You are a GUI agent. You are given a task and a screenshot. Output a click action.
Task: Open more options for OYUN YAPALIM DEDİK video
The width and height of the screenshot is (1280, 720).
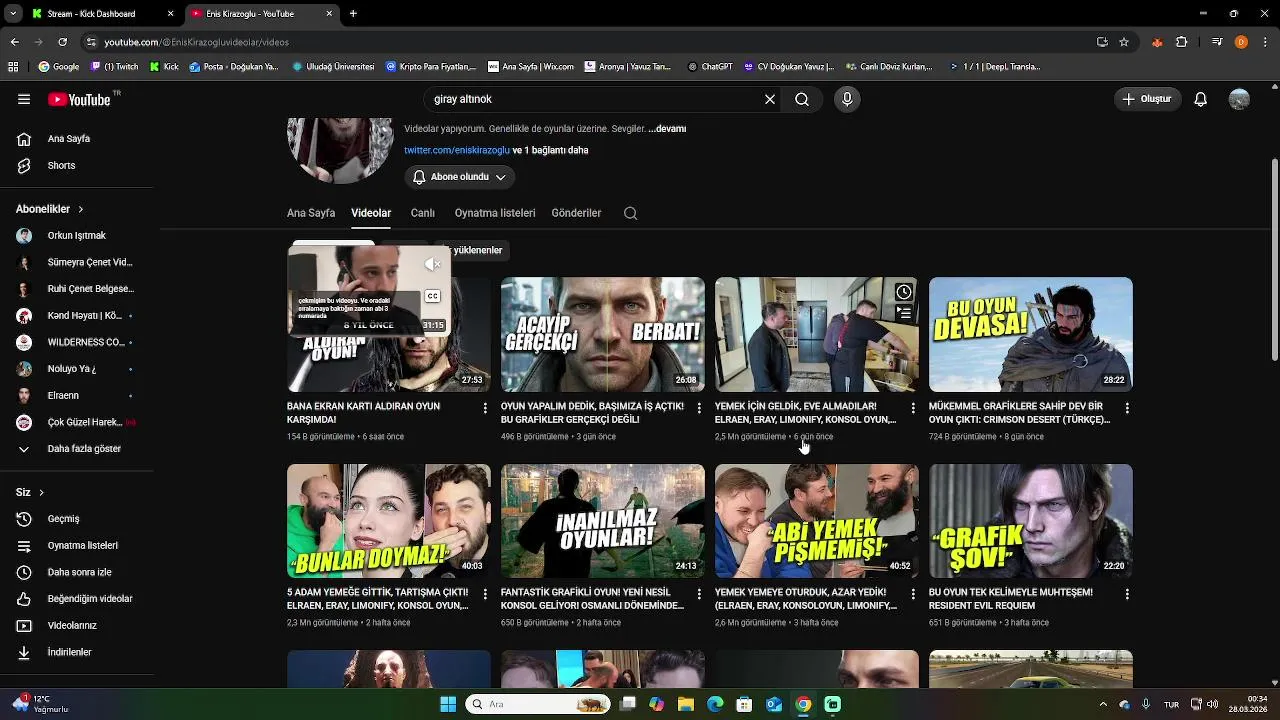pos(699,408)
